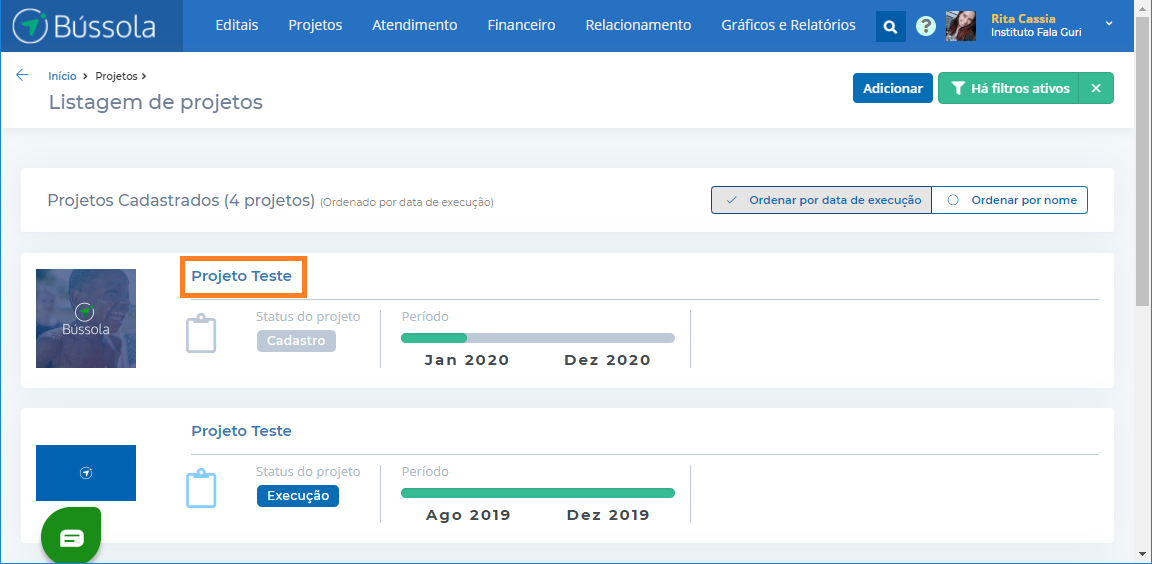Open the Atendimento menu

point(414,25)
